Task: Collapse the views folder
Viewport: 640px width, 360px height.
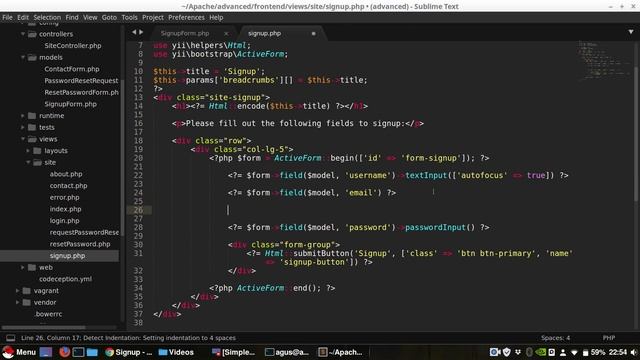Action: (23, 139)
